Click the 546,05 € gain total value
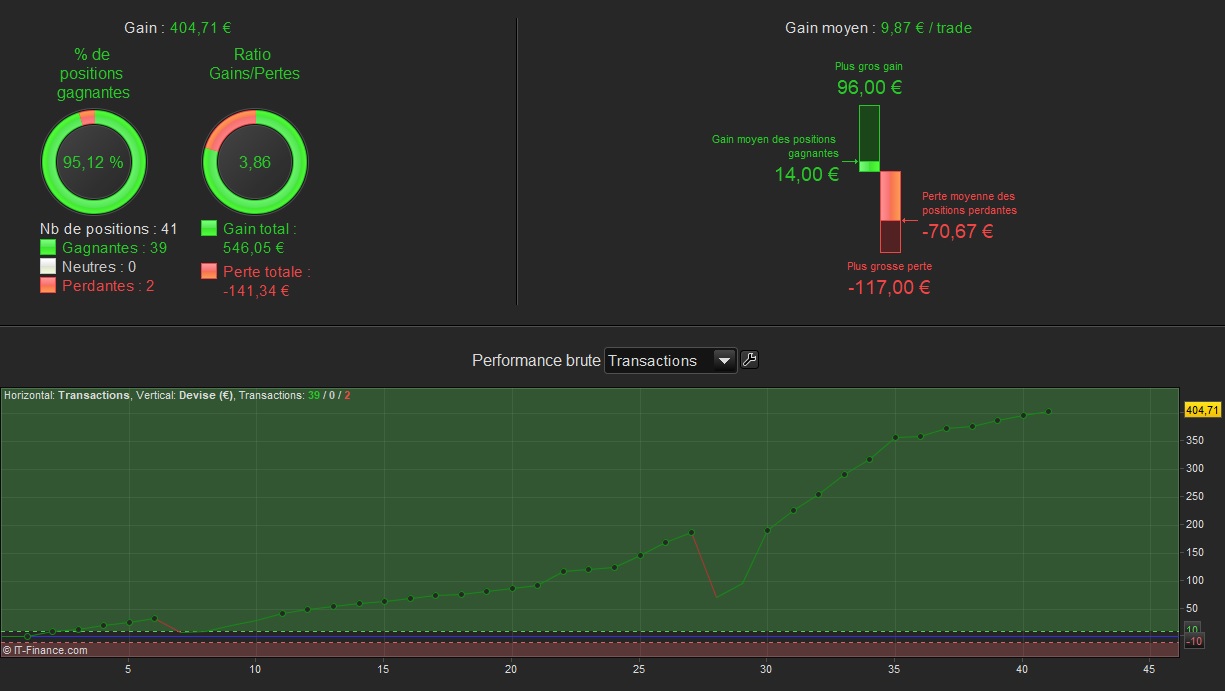The image size is (1225, 691). click(253, 248)
